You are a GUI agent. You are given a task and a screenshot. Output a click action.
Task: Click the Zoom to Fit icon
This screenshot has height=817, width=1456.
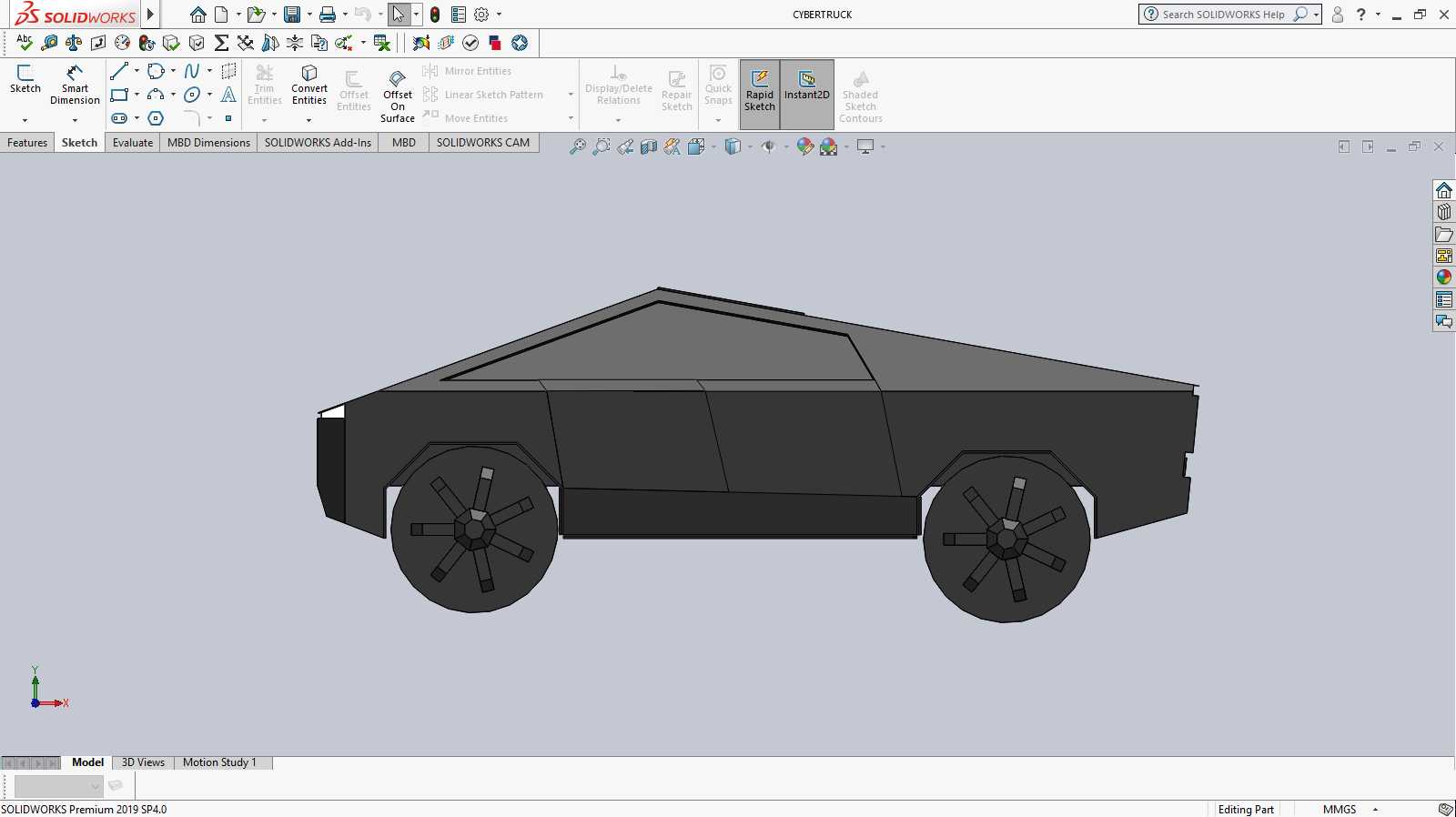tap(578, 147)
